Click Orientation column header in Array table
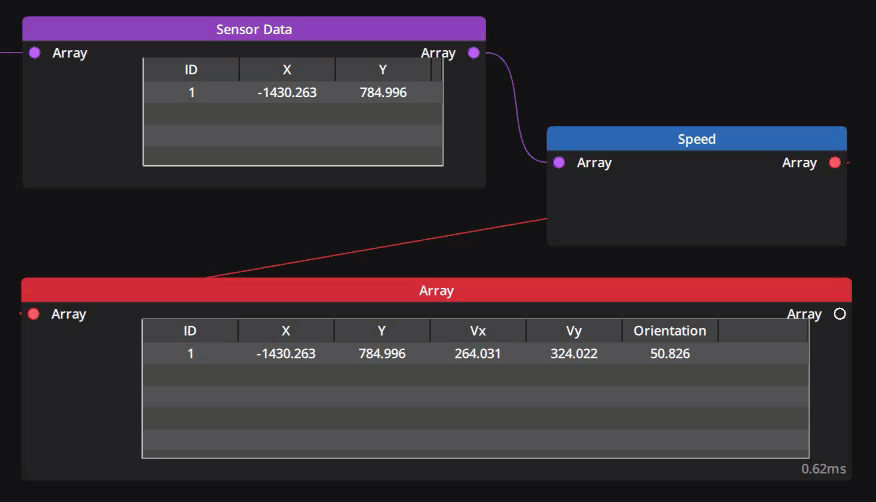 click(669, 331)
